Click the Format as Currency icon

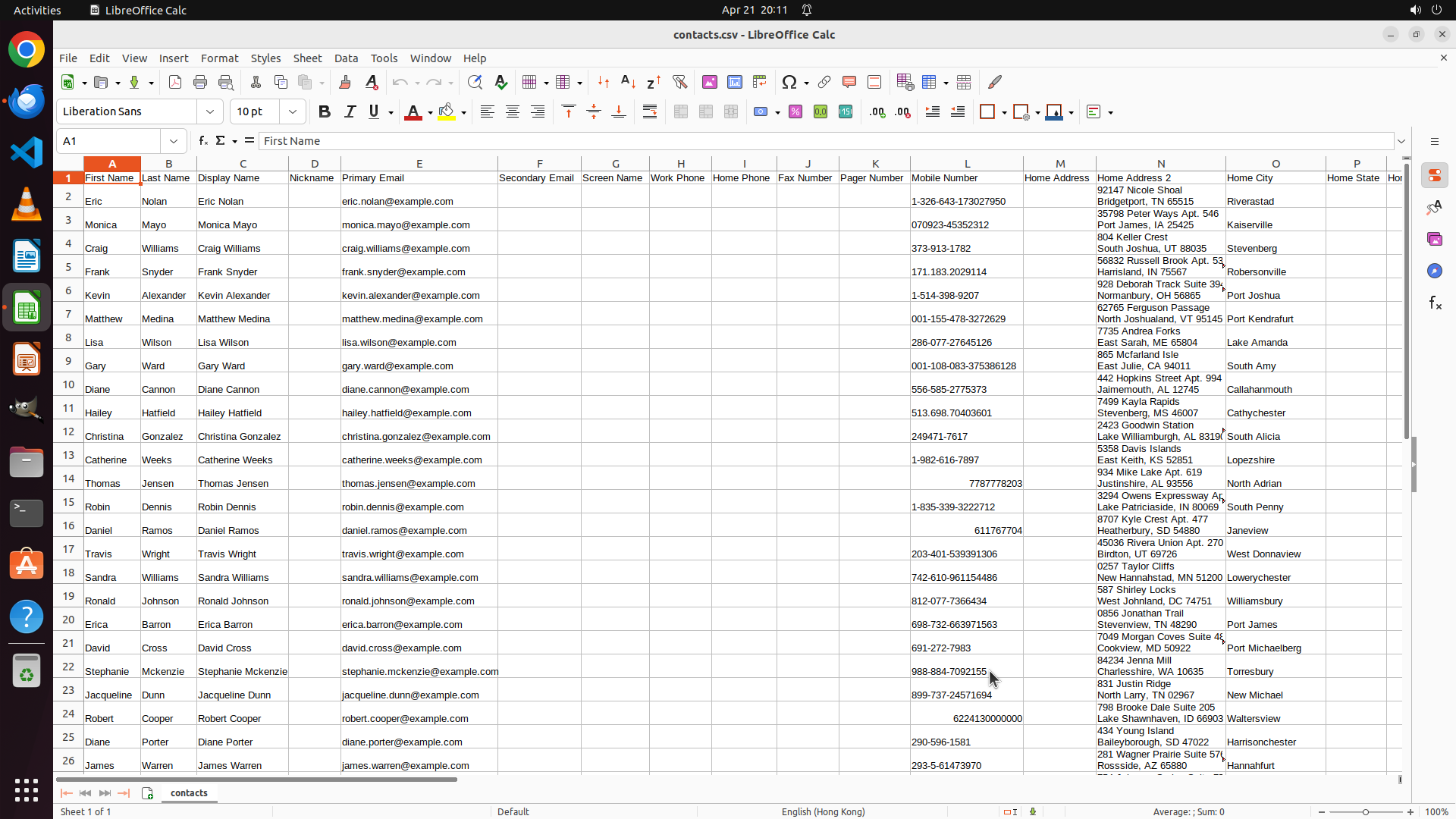click(761, 112)
